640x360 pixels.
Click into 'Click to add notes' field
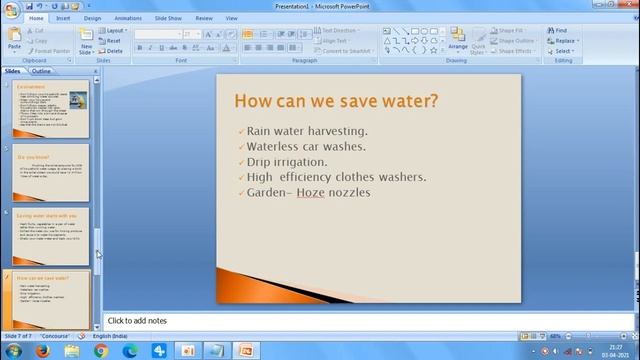(x=369, y=321)
